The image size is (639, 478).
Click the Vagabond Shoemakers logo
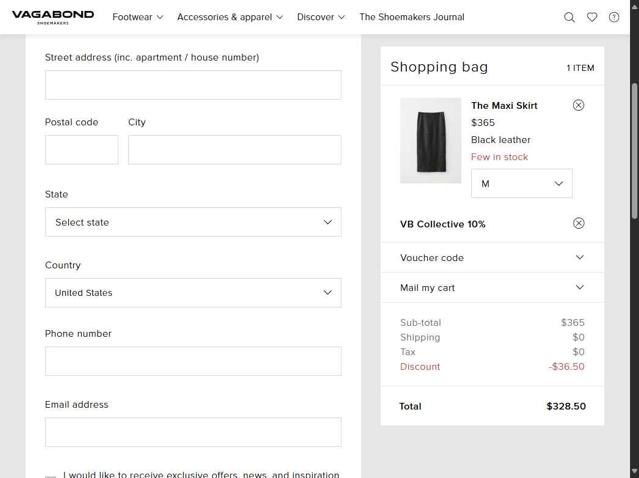53,17
